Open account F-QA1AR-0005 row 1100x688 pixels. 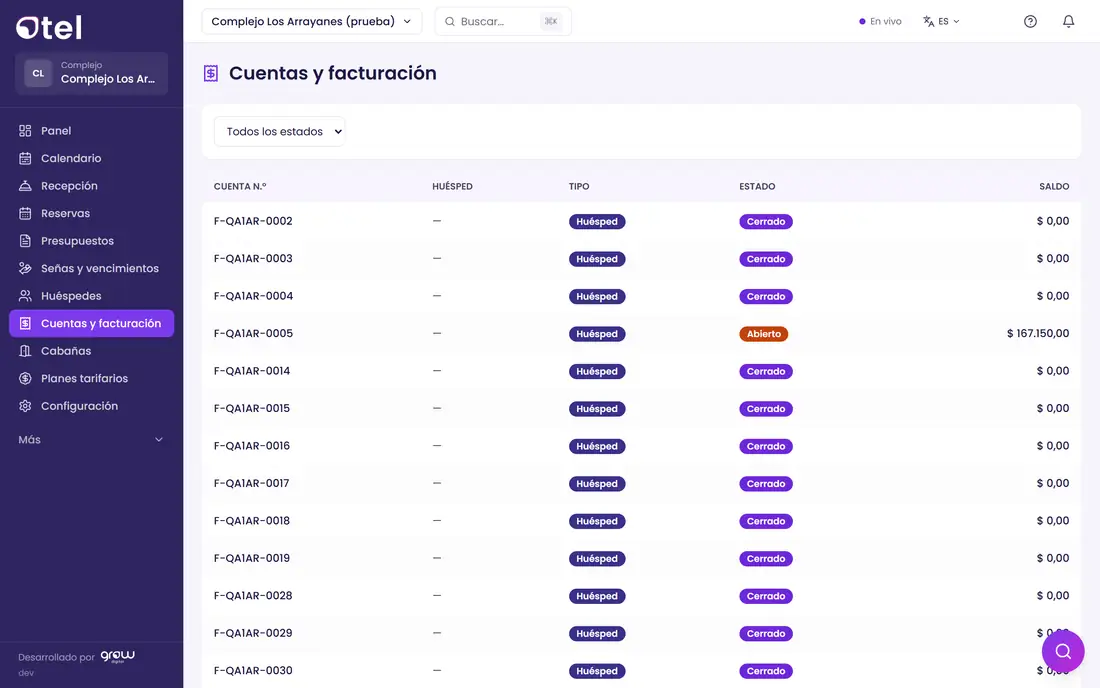click(x=641, y=333)
